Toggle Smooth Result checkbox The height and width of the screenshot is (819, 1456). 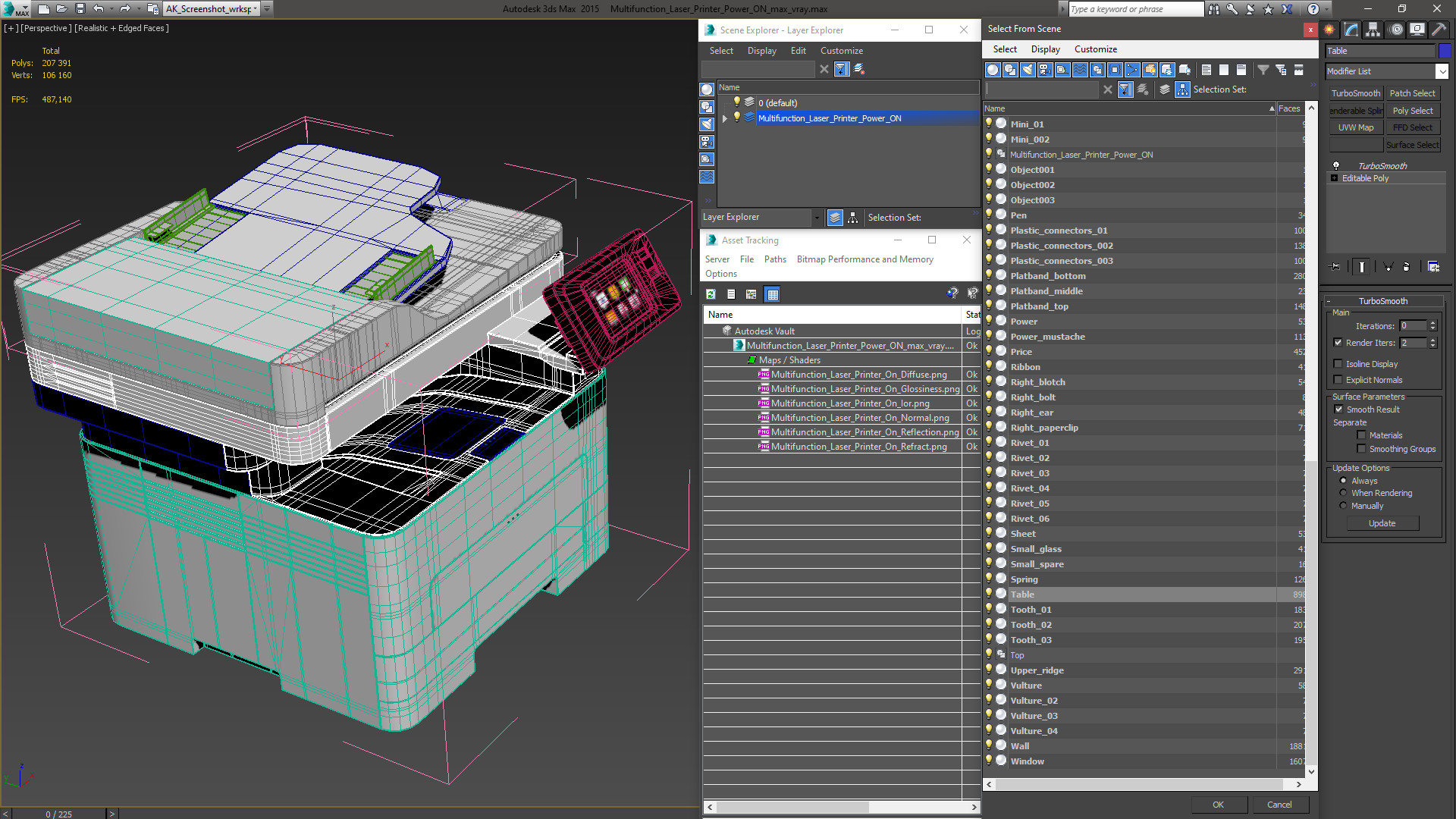[1339, 409]
